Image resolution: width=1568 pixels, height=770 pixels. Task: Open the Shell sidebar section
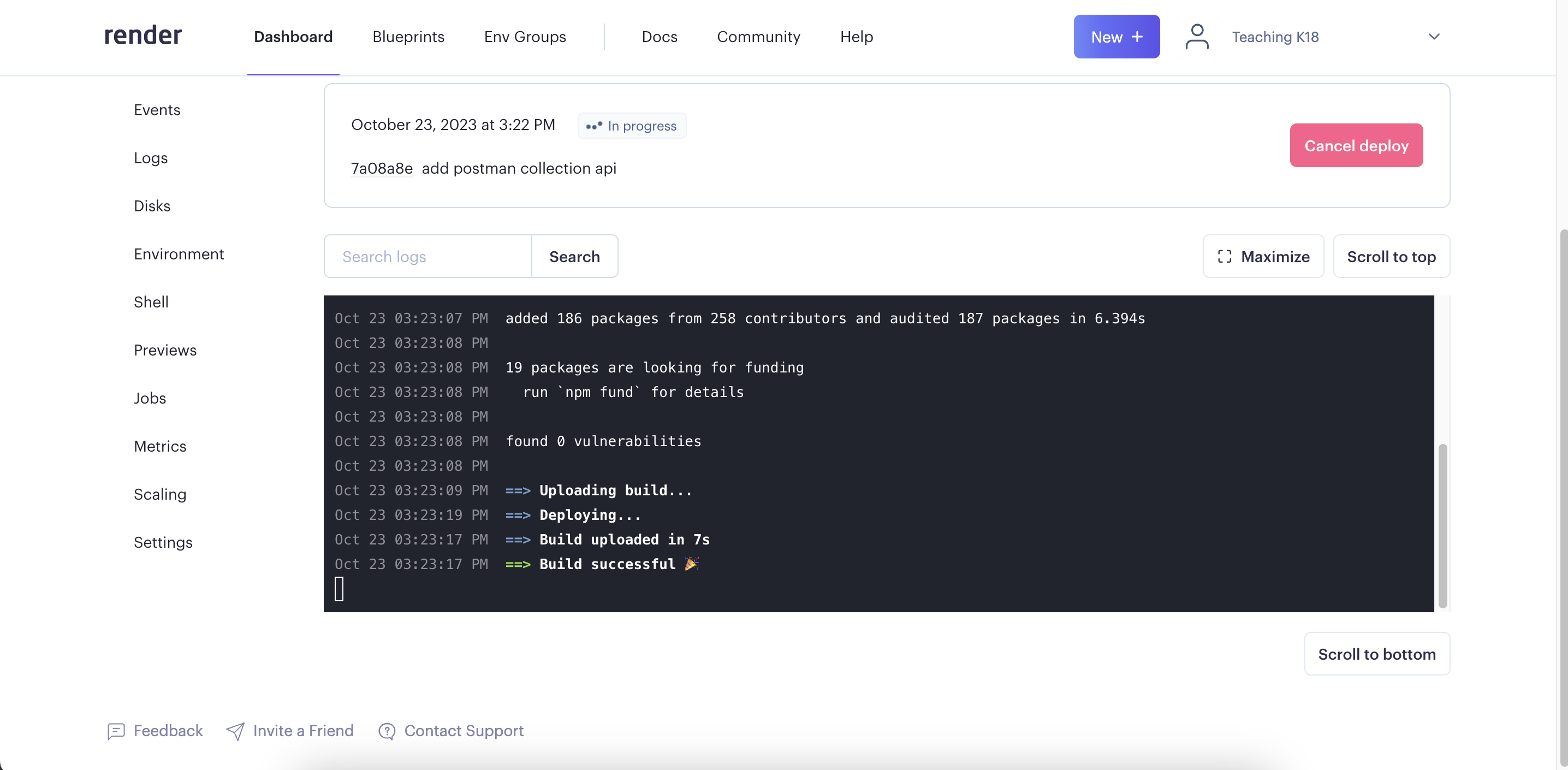pos(151,302)
